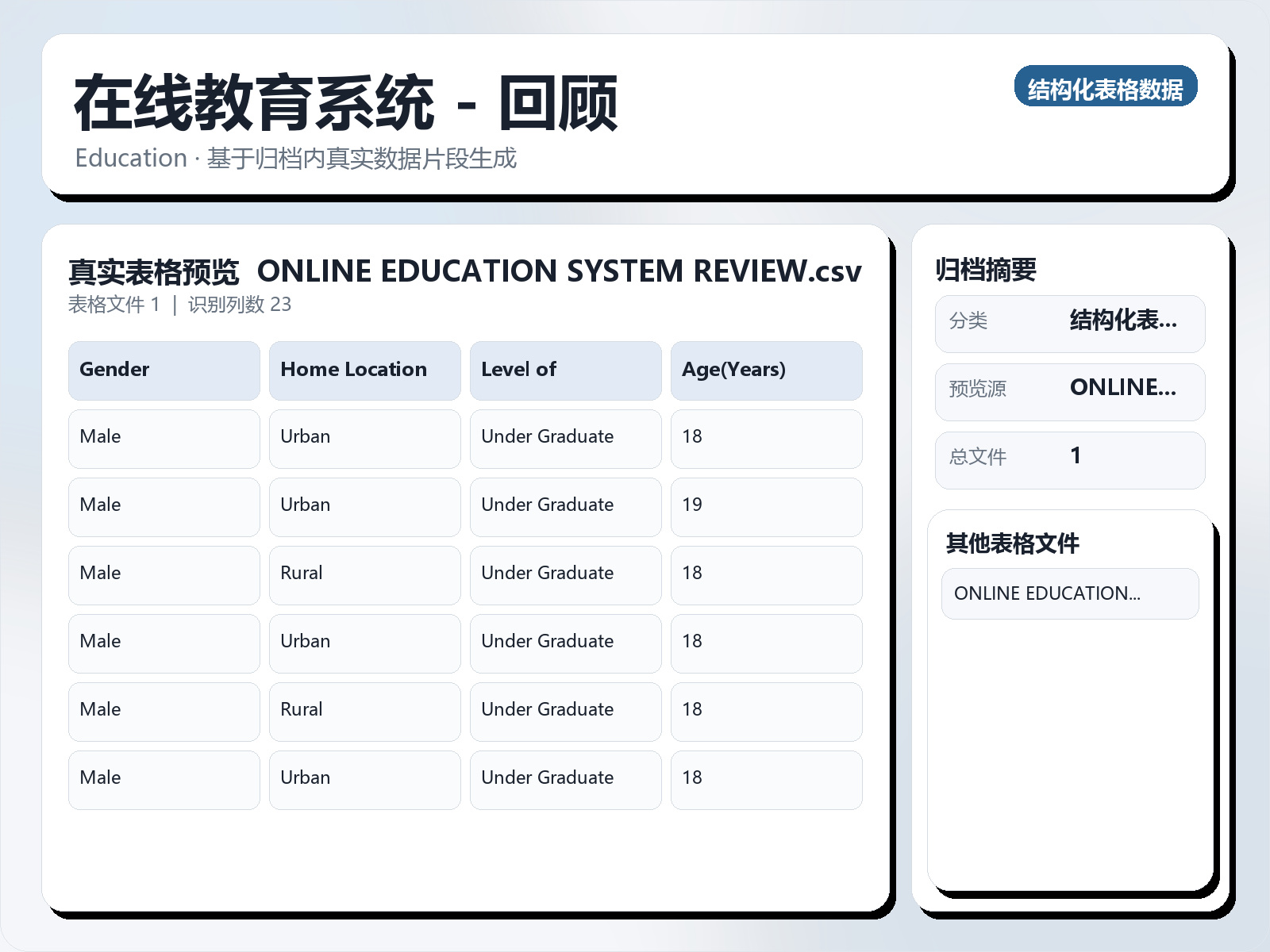This screenshot has height=952, width=1270.
Task: Select the 总文件 count card
Action: [1070, 459]
